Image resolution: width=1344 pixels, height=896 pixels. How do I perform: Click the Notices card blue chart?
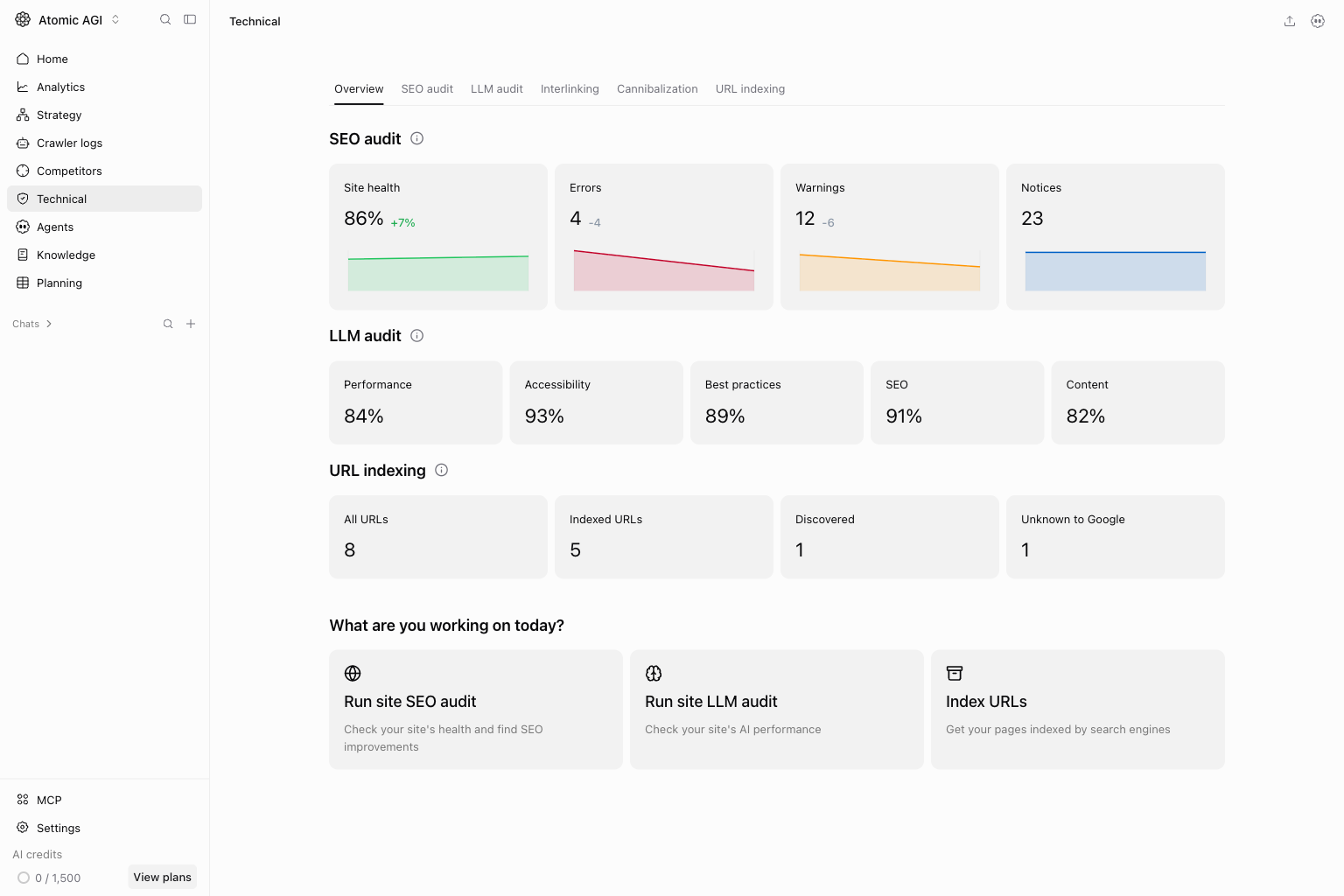point(1116,270)
